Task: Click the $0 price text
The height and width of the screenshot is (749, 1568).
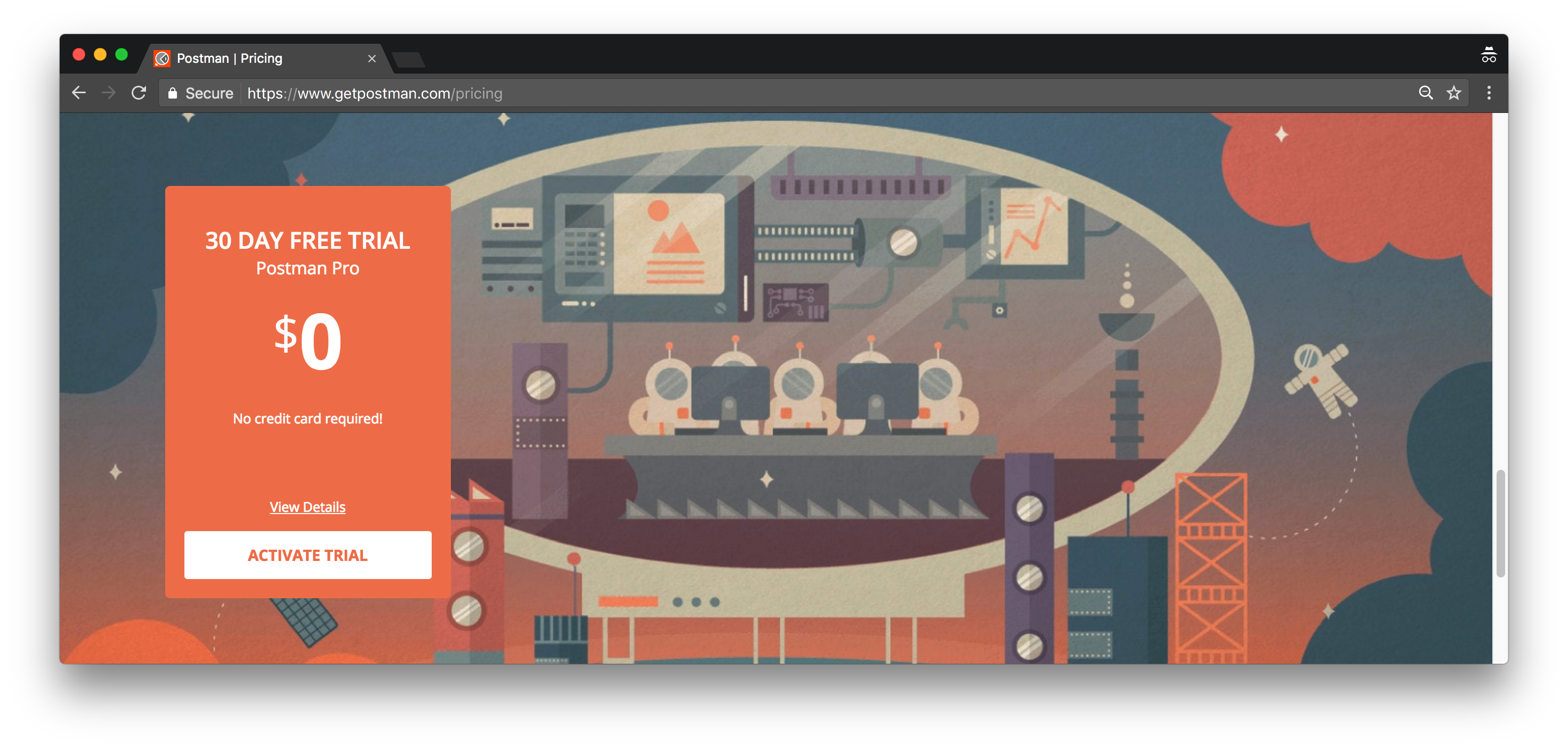Action: [308, 341]
